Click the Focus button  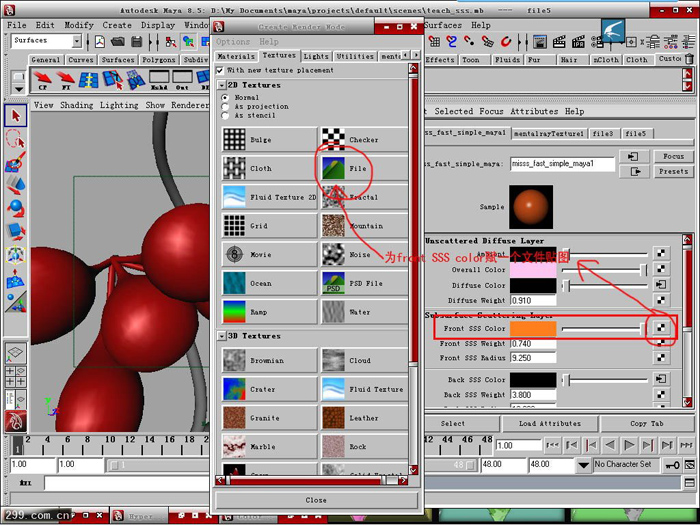[673, 156]
